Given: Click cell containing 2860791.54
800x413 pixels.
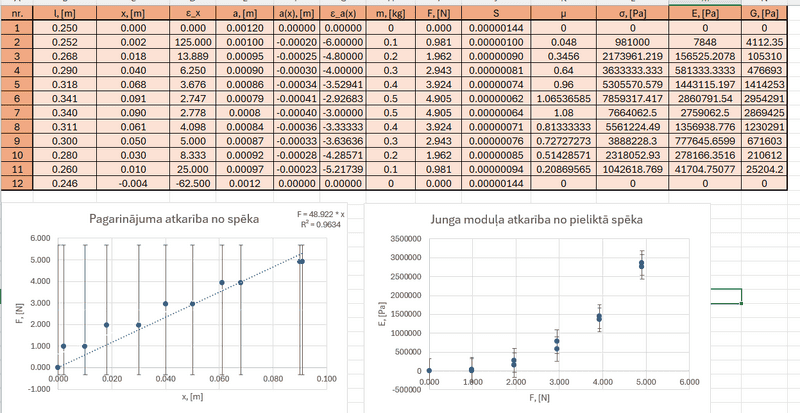Looking at the screenshot, I should [x=705, y=99].
